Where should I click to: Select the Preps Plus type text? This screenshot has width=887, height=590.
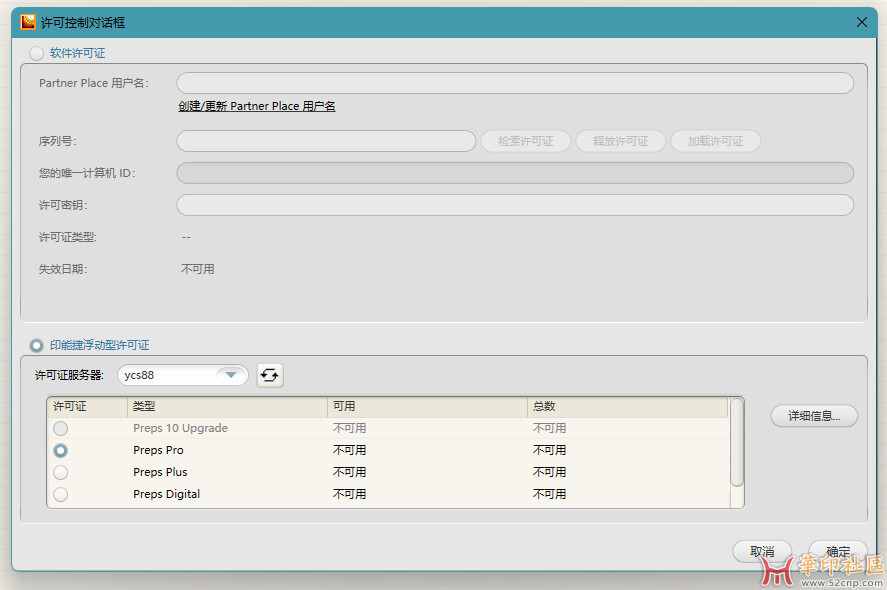point(160,472)
